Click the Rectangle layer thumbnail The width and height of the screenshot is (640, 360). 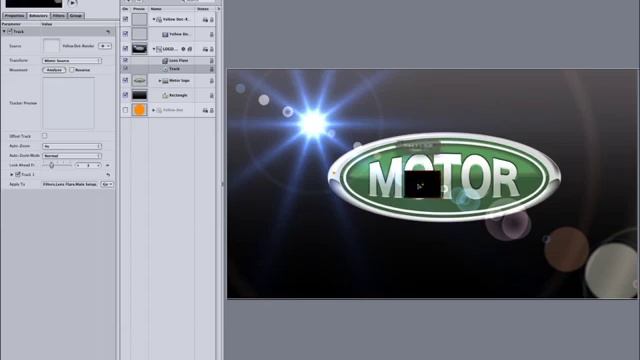[x=139, y=95]
